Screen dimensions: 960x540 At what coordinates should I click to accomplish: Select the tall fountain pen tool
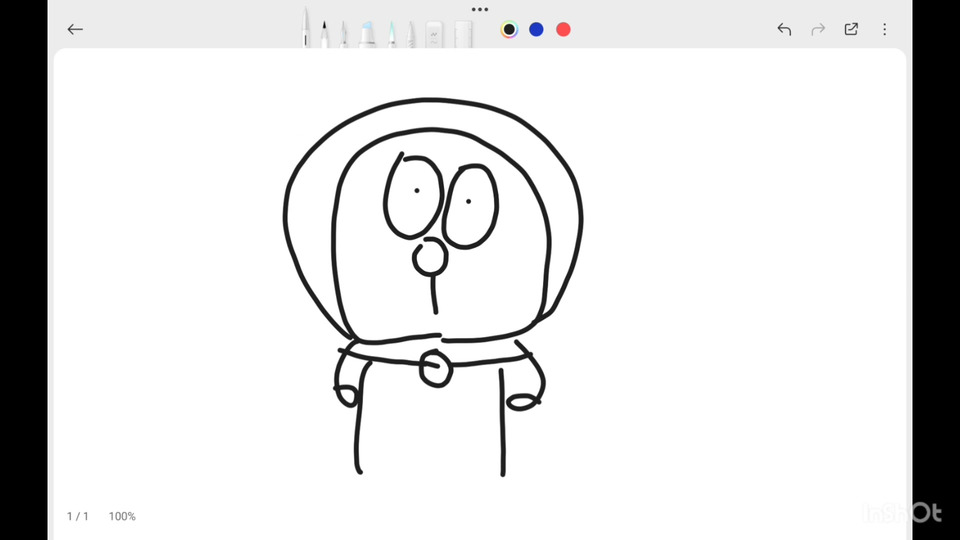306,28
